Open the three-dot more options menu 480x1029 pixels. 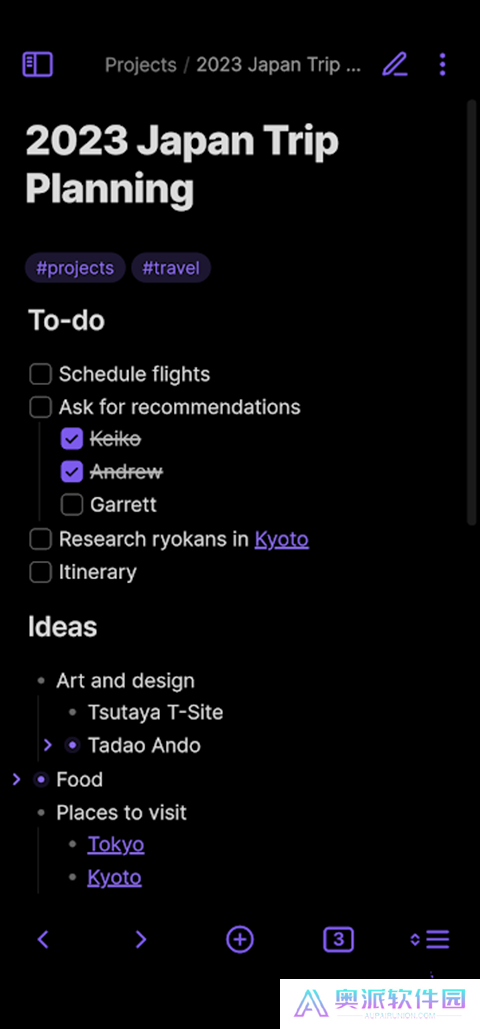[x=443, y=64]
